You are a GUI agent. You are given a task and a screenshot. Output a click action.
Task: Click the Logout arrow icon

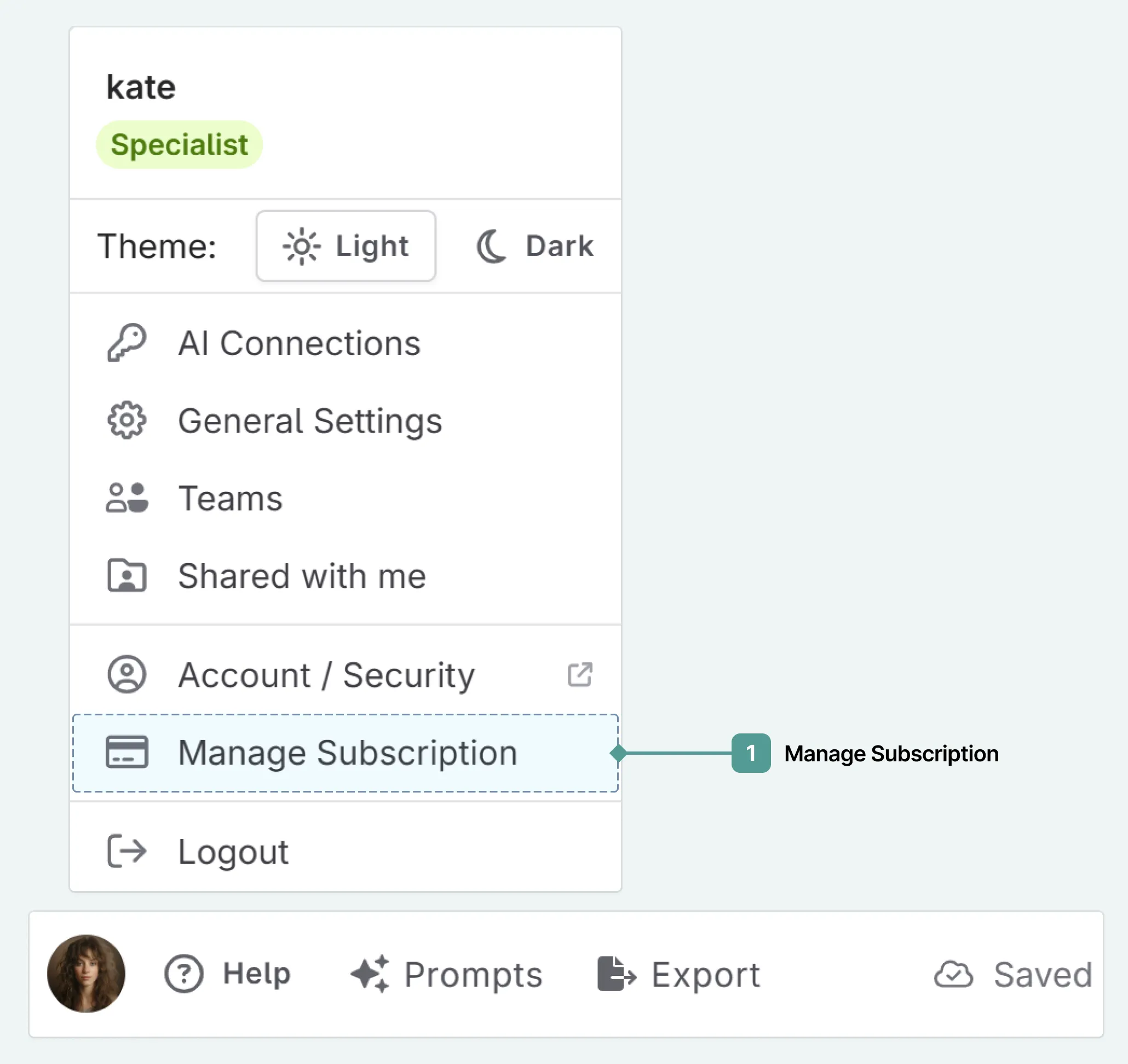click(x=127, y=851)
